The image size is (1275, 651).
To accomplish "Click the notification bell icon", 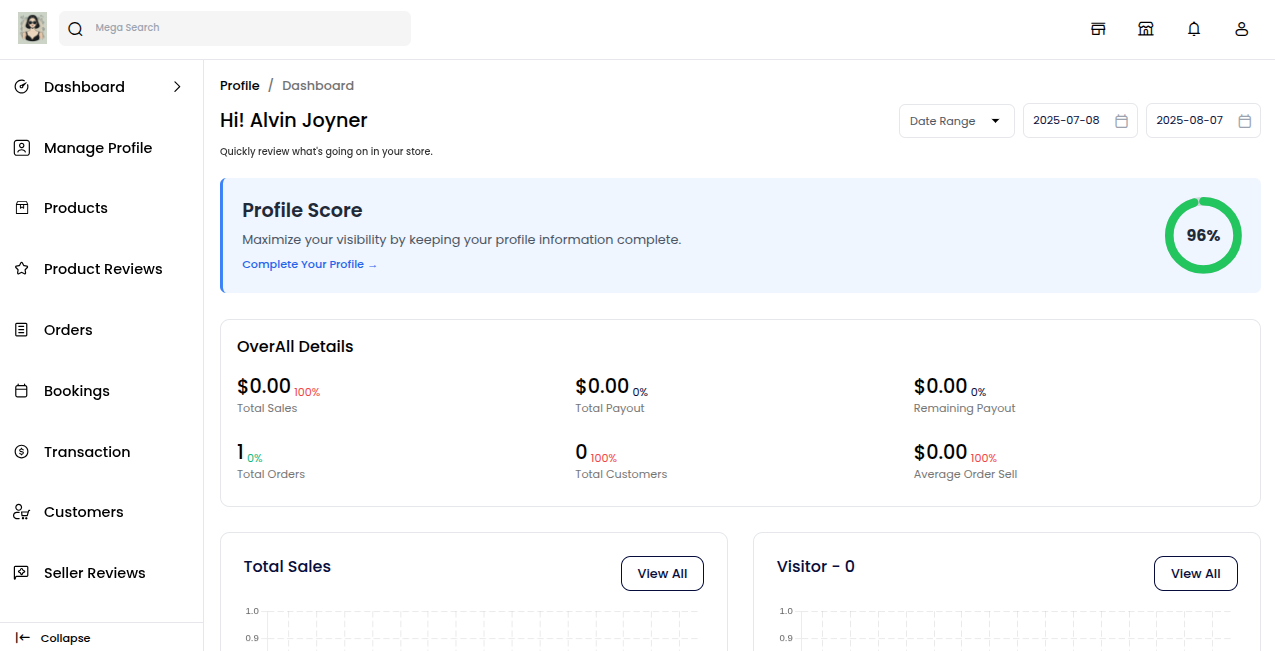I will [1194, 28].
